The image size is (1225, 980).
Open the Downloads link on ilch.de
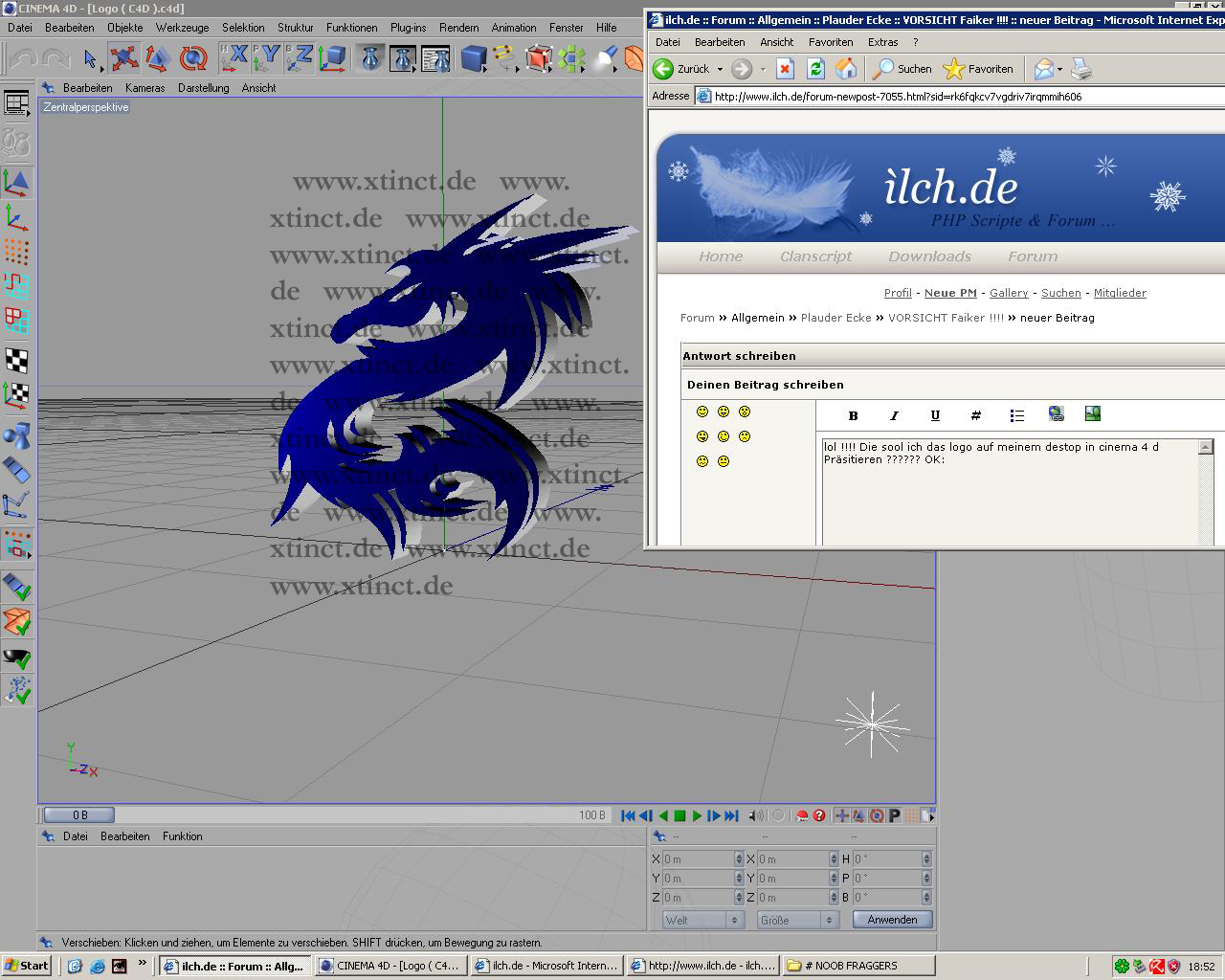pos(929,256)
